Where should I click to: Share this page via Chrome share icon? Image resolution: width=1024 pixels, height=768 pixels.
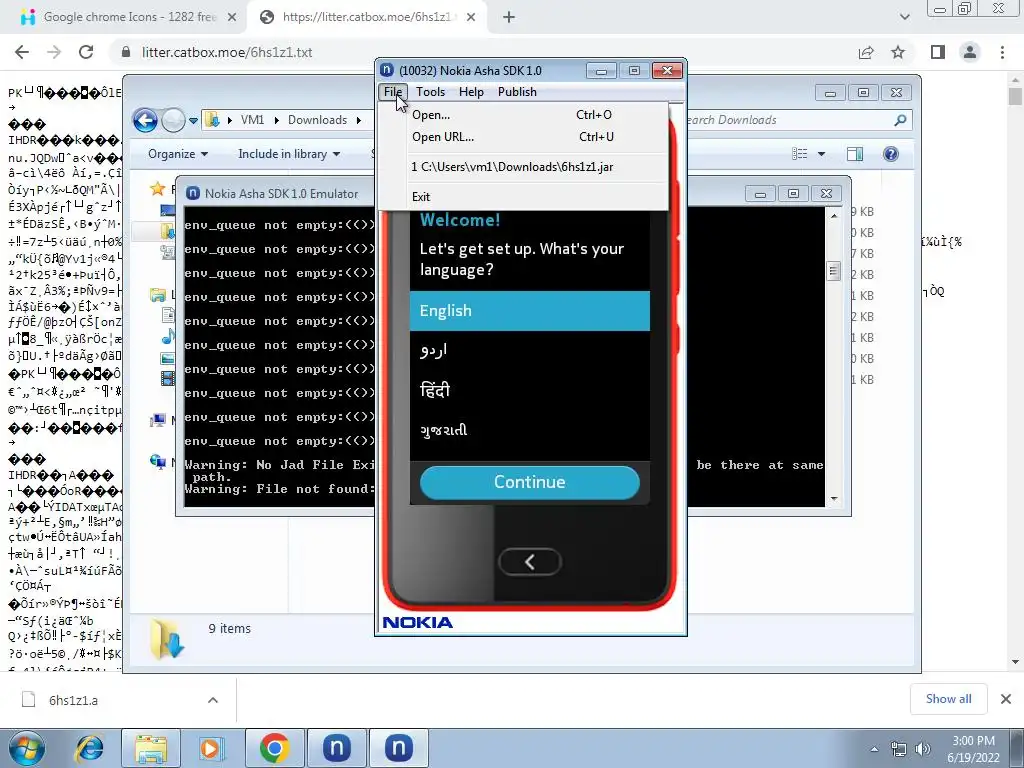coord(866,52)
